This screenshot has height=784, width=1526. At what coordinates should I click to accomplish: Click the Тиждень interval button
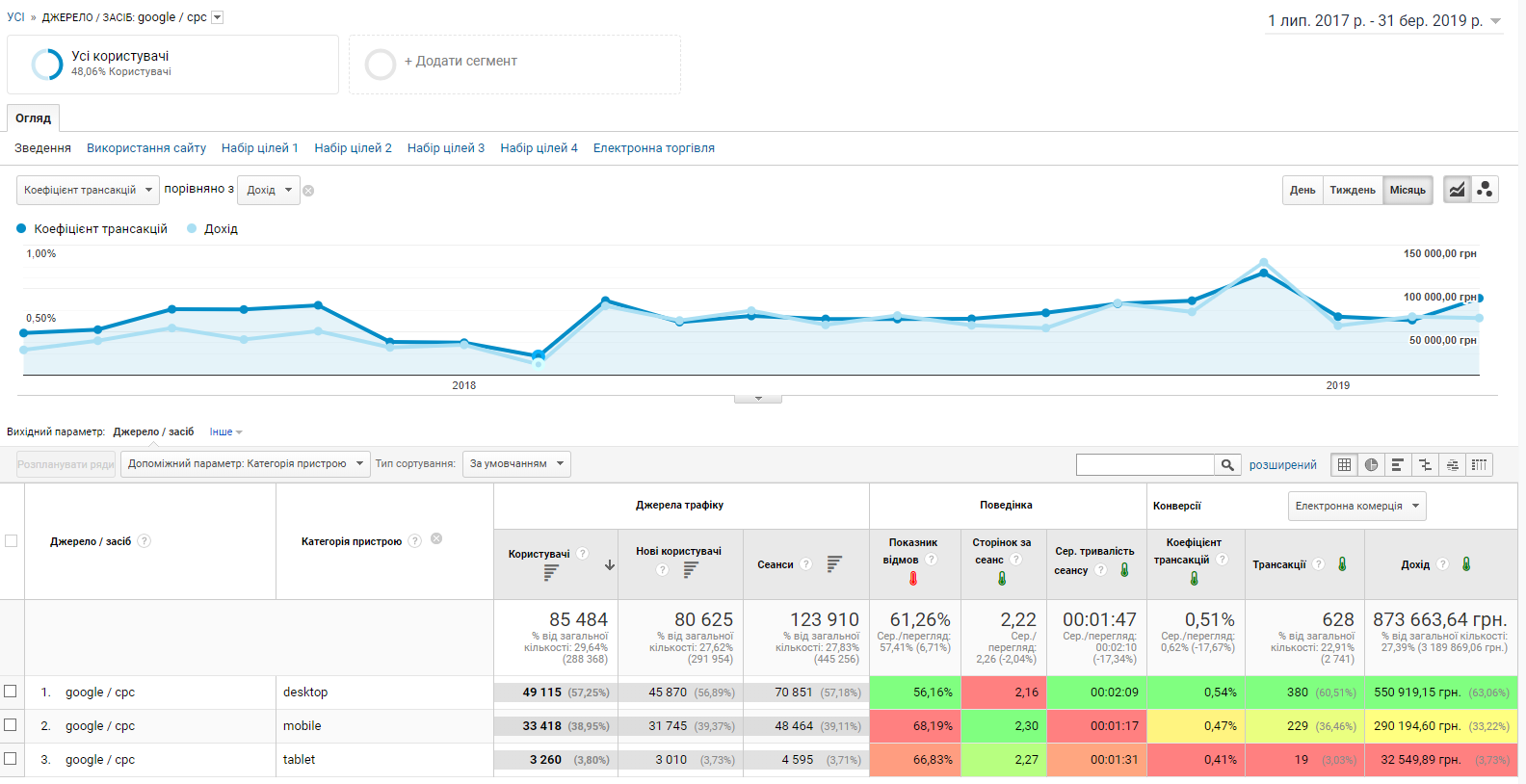[1352, 191]
